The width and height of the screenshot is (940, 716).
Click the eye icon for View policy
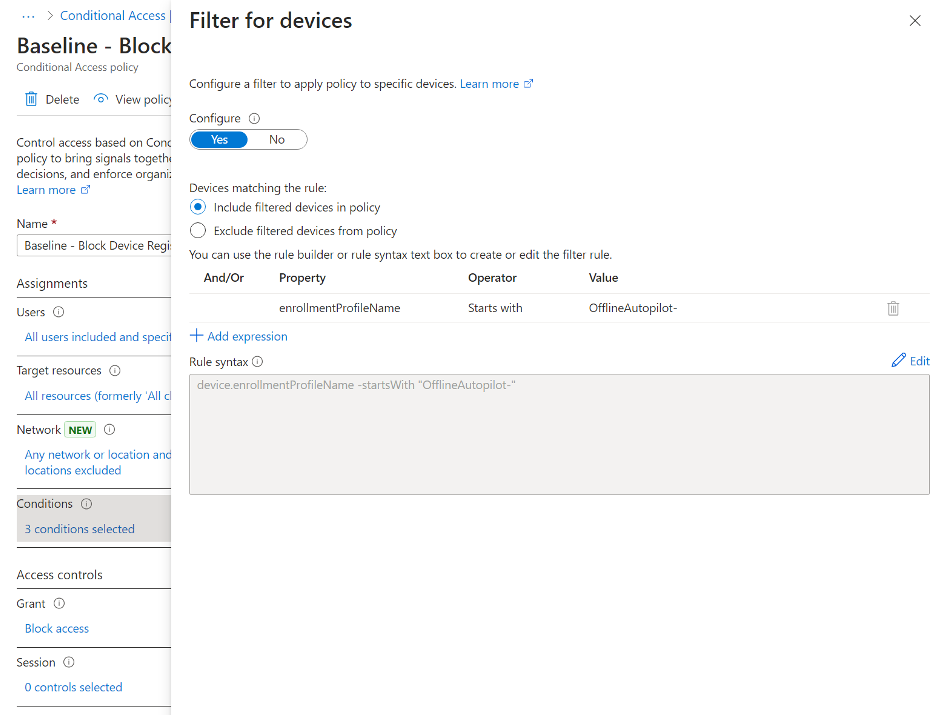[x=101, y=99]
